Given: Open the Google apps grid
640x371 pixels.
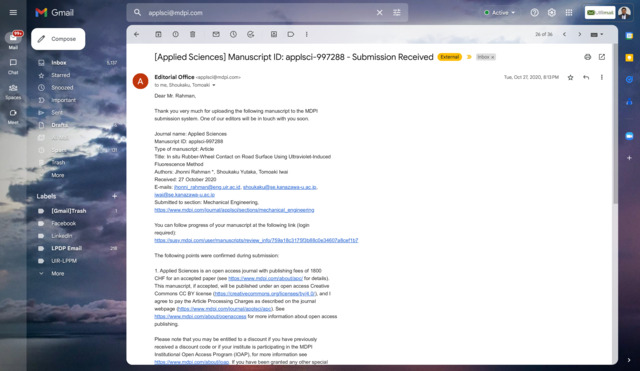Looking at the screenshot, I should pyautogui.click(x=569, y=13).
